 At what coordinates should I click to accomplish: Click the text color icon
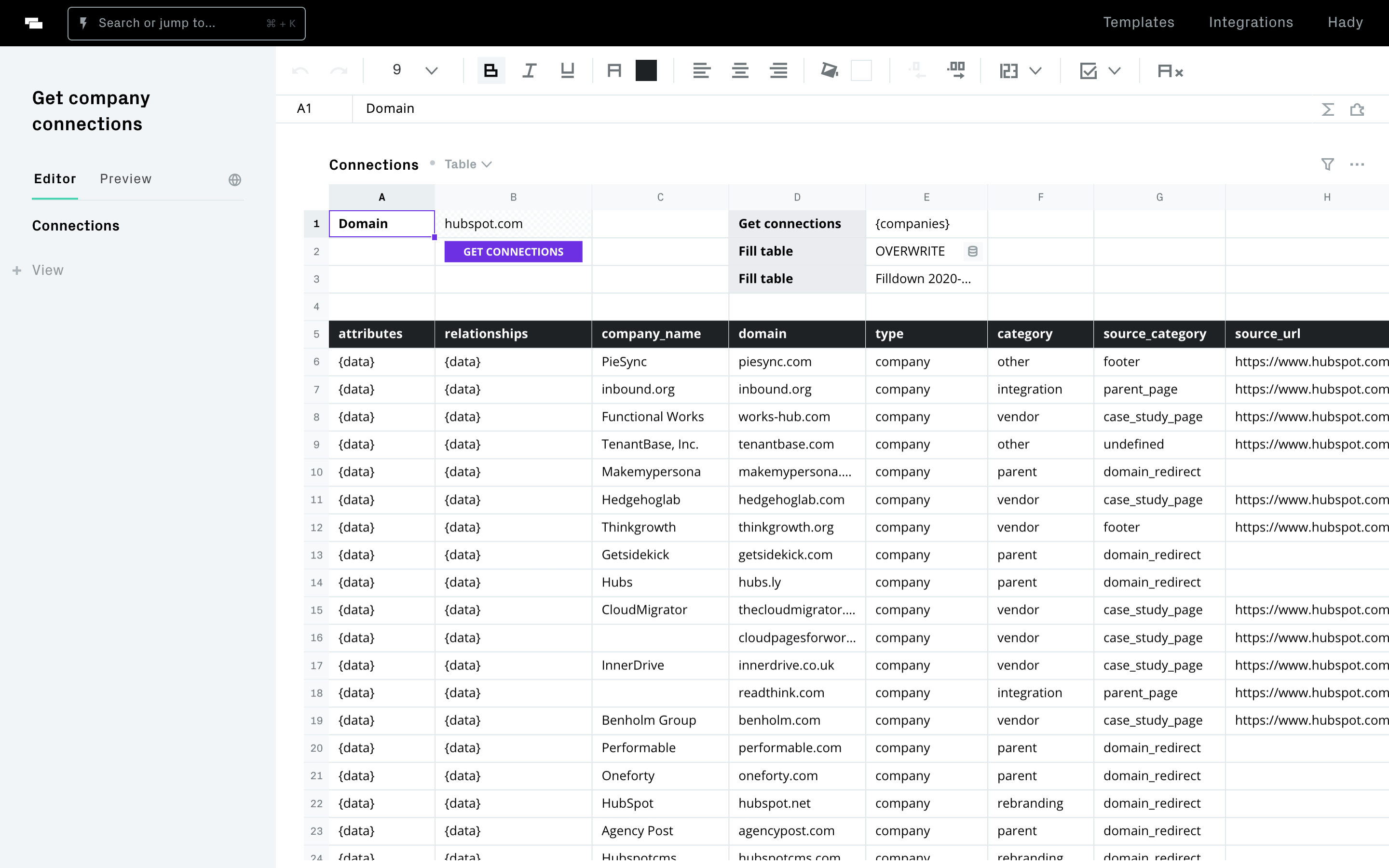pyautogui.click(x=614, y=70)
